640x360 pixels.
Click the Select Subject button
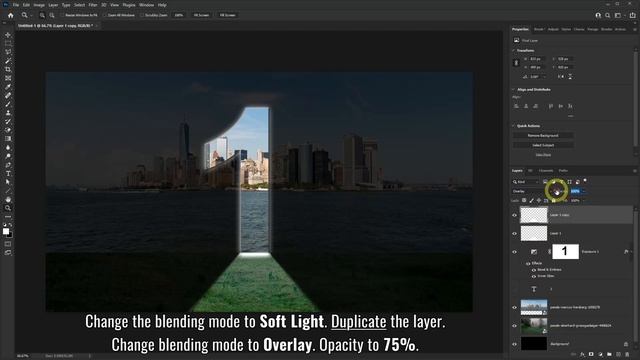tap(543, 145)
